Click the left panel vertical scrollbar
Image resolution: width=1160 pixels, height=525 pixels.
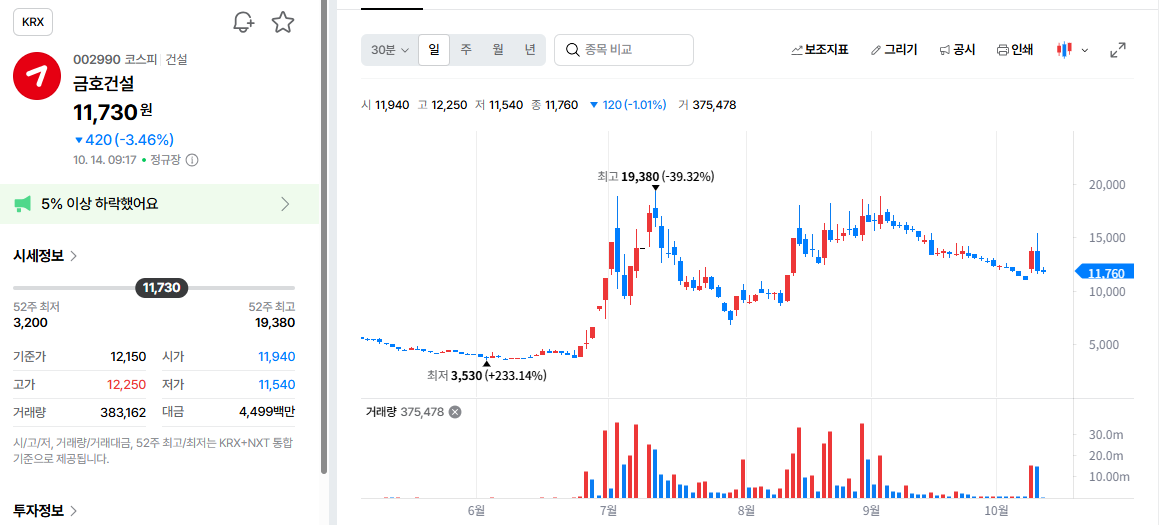coord(323,237)
